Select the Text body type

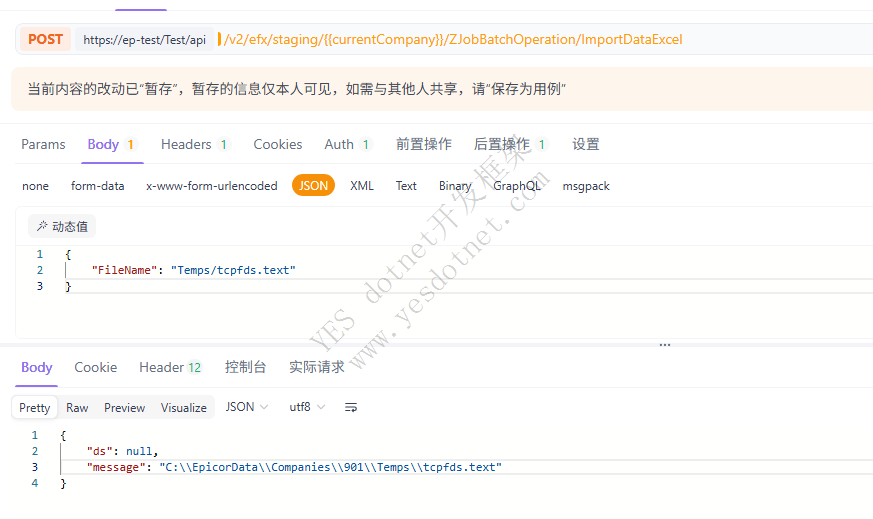coord(406,186)
